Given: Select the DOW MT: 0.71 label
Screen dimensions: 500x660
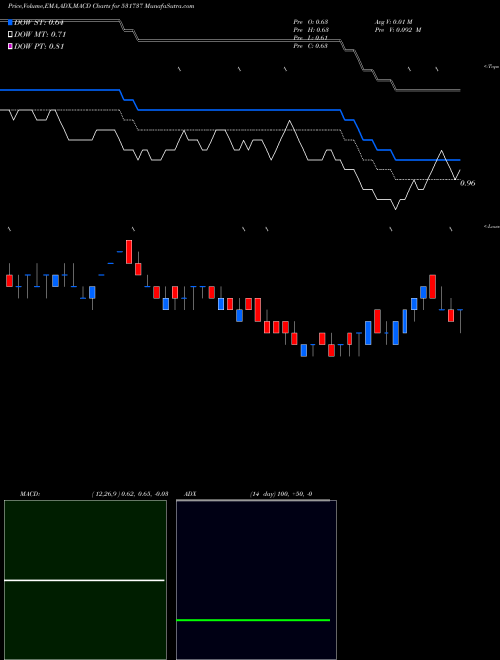Looking at the screenshot, I should [40, 34].
